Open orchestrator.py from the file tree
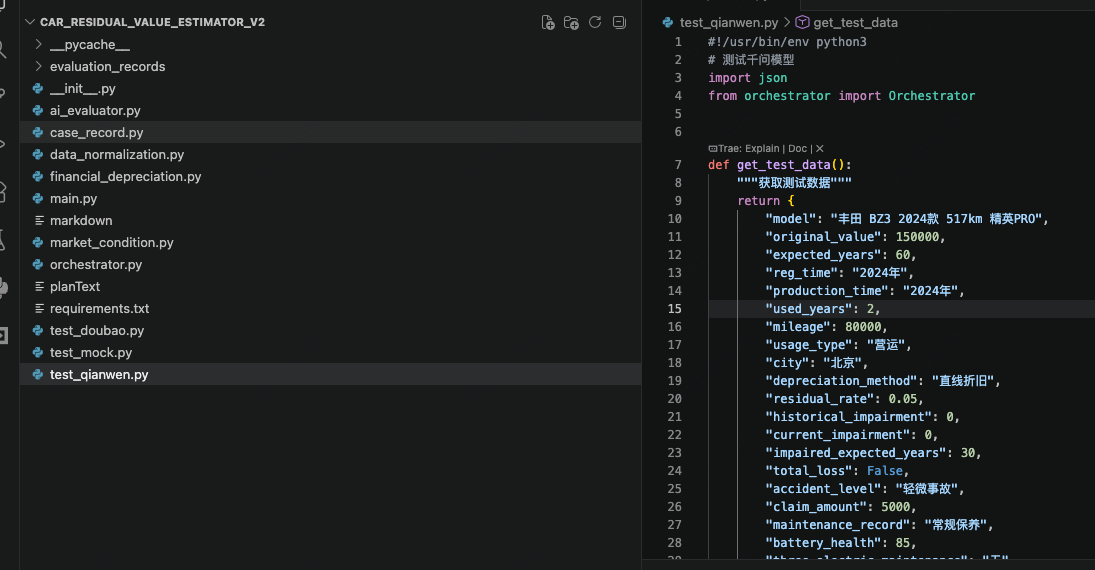The image size is (1095, 570). tap(96, 265)
